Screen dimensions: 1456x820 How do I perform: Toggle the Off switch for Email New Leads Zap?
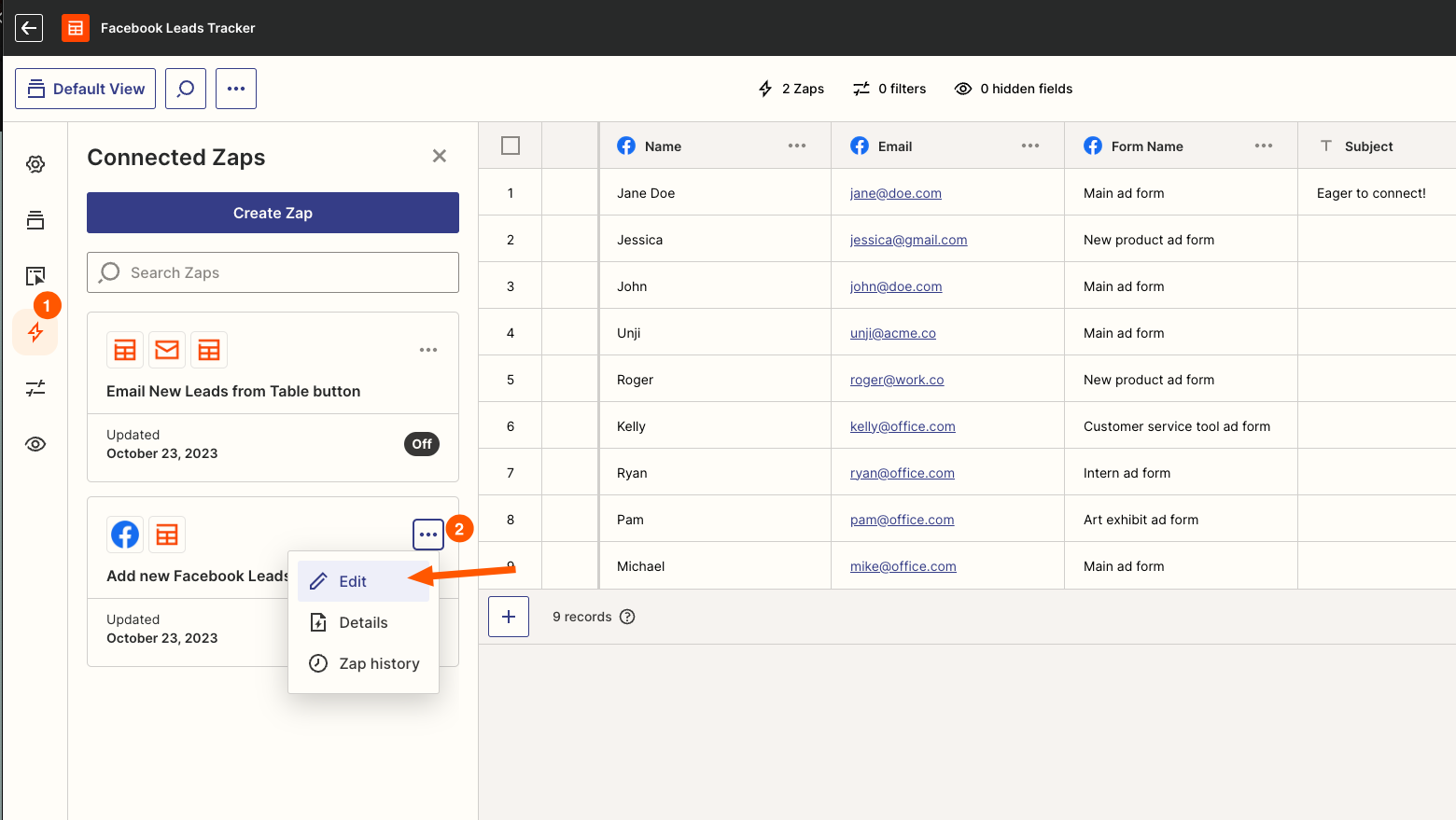(422, 444)
